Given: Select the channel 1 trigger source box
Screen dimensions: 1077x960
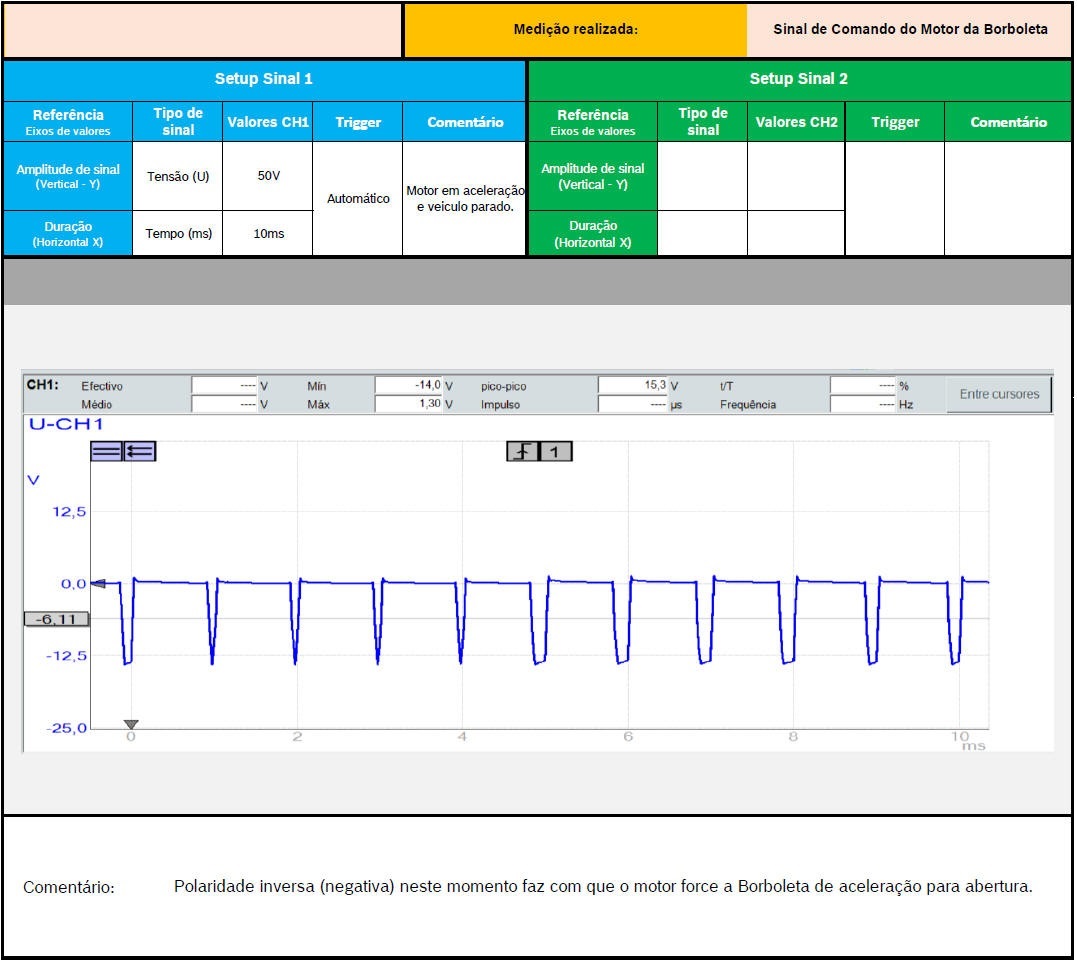Looking at the screenshot, I should click(556, 452).
